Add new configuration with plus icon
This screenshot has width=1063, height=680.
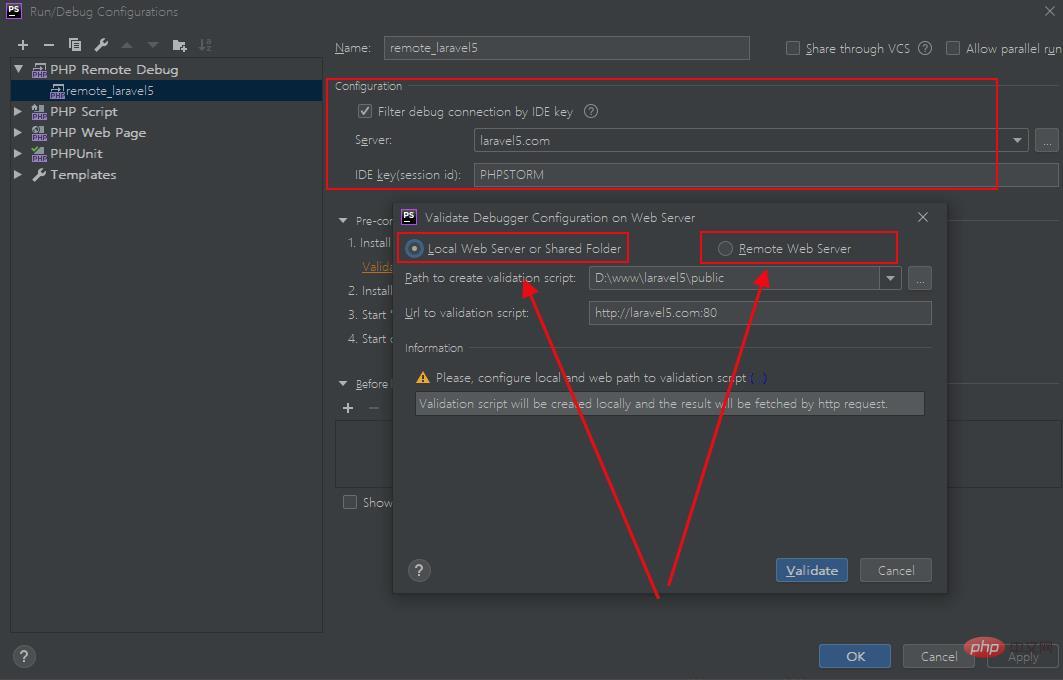(x=23, y=45)
